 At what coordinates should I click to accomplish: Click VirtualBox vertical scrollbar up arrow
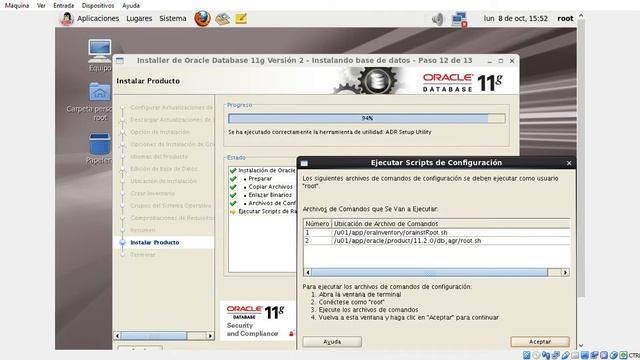click(x=581, y=16)
